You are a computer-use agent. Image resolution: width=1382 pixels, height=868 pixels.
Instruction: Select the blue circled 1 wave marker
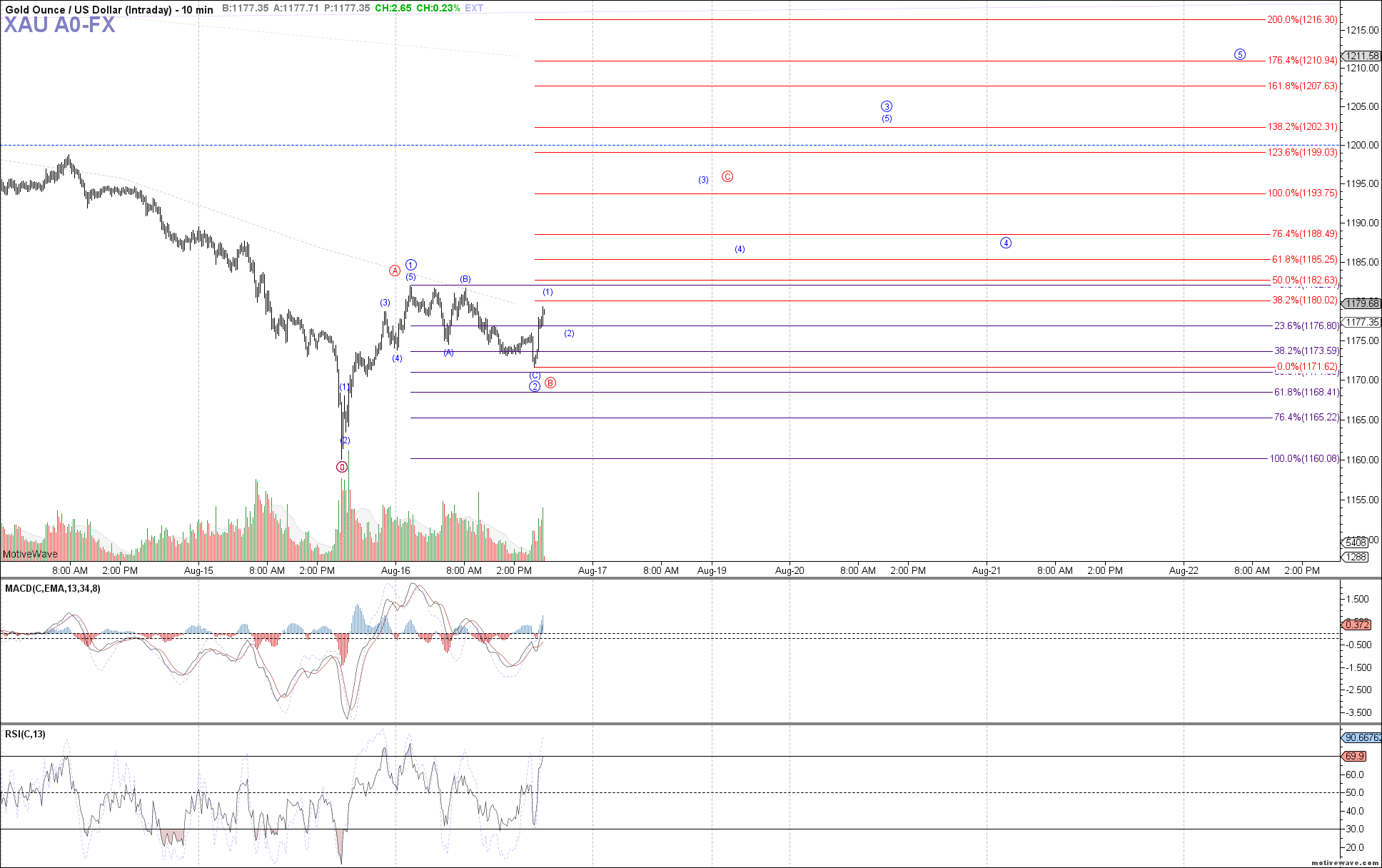pos(411,265)
